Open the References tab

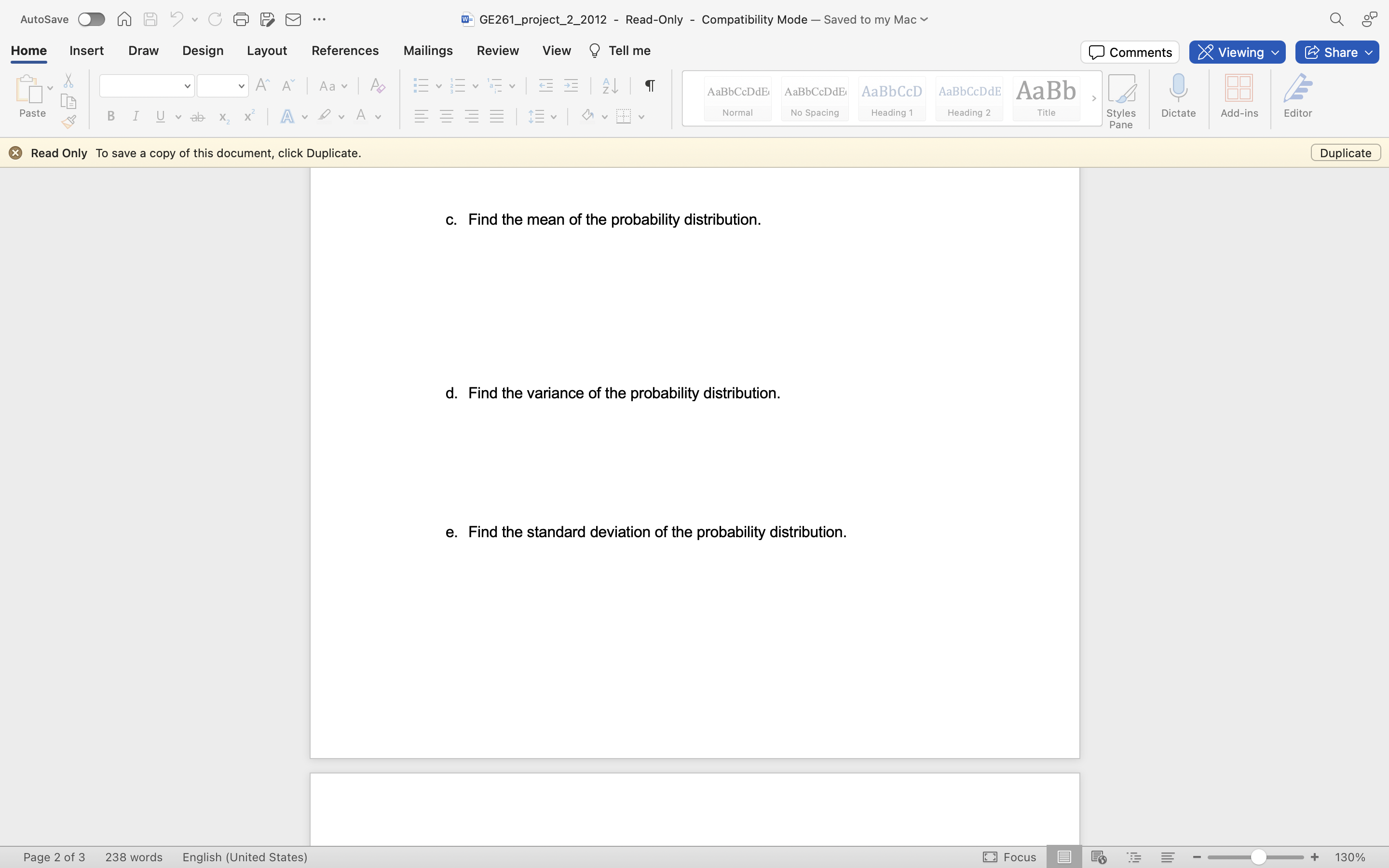(345, 51)
